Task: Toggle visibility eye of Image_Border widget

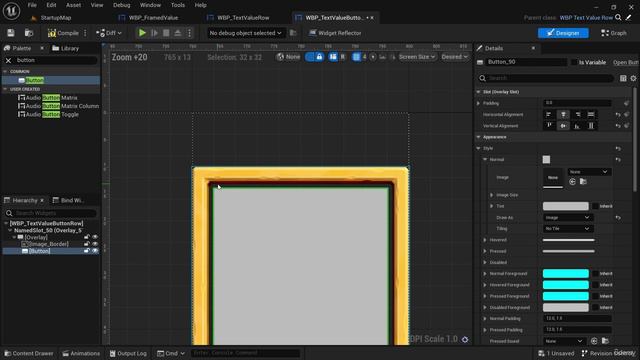Action: click(x=95, y=244)
